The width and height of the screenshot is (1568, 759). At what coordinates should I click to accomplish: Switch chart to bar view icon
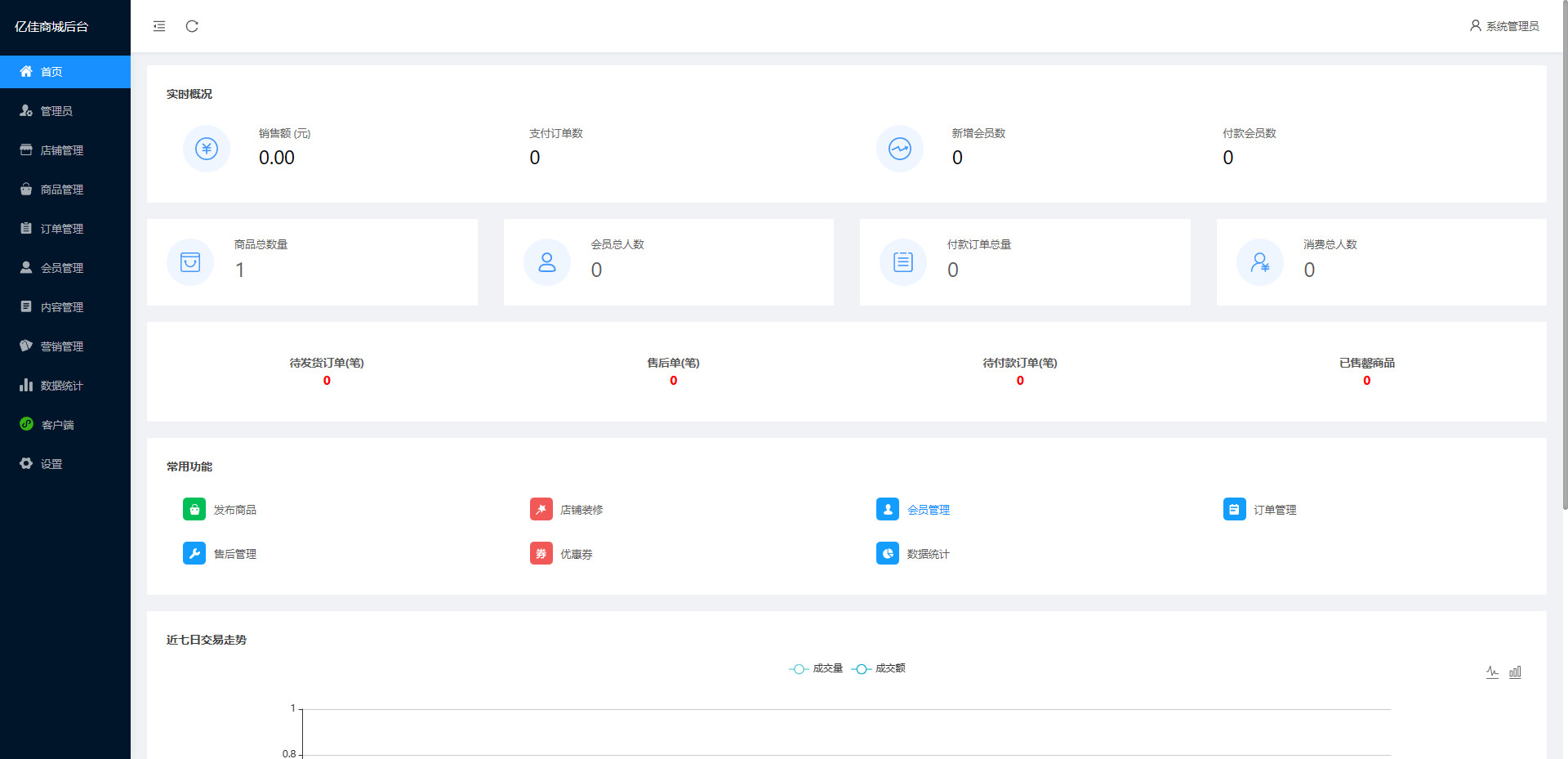(x=1515, y=672)
